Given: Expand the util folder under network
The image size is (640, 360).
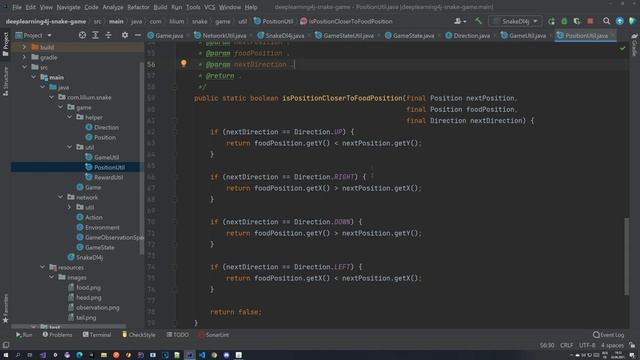Looking at the screenshot, I should (69, 207).
